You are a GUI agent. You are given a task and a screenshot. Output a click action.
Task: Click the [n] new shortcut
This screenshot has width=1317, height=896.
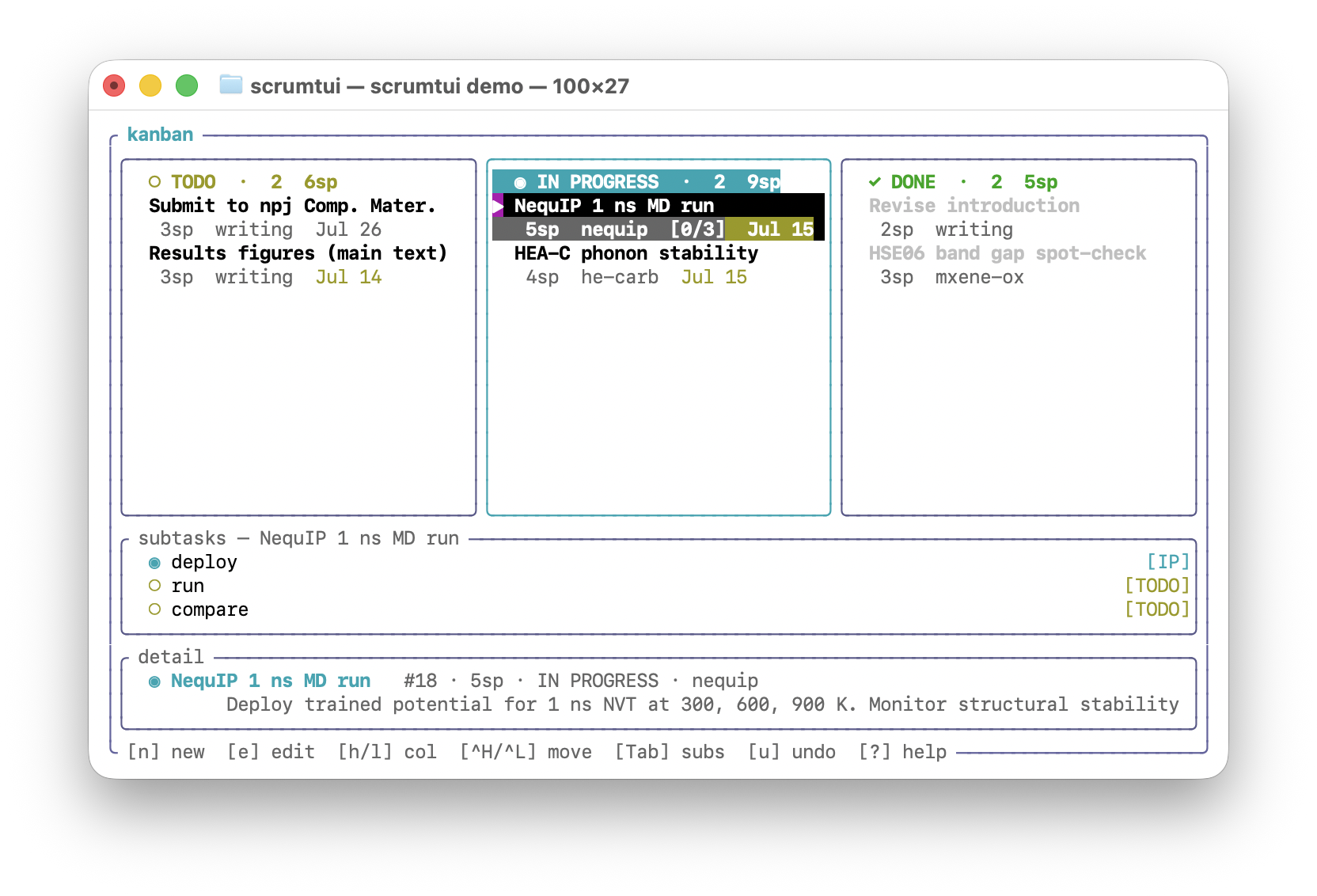click(x=166, y=752)
